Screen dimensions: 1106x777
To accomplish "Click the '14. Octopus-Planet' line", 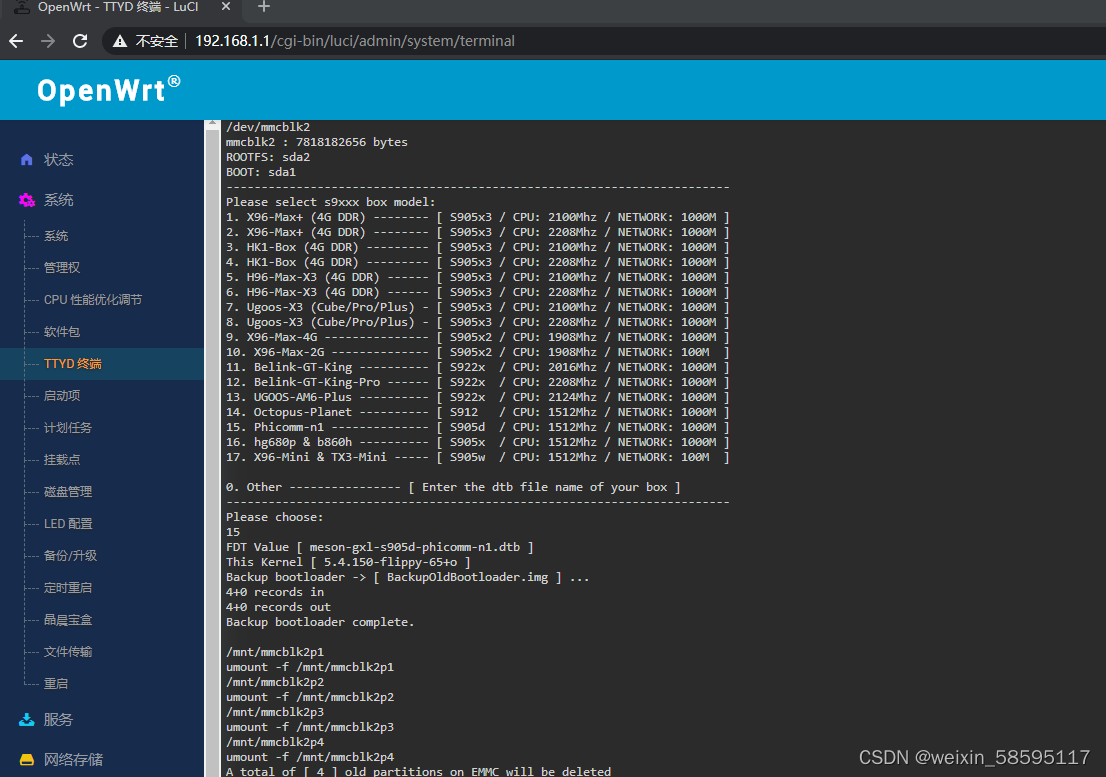I will coord(478,412).
